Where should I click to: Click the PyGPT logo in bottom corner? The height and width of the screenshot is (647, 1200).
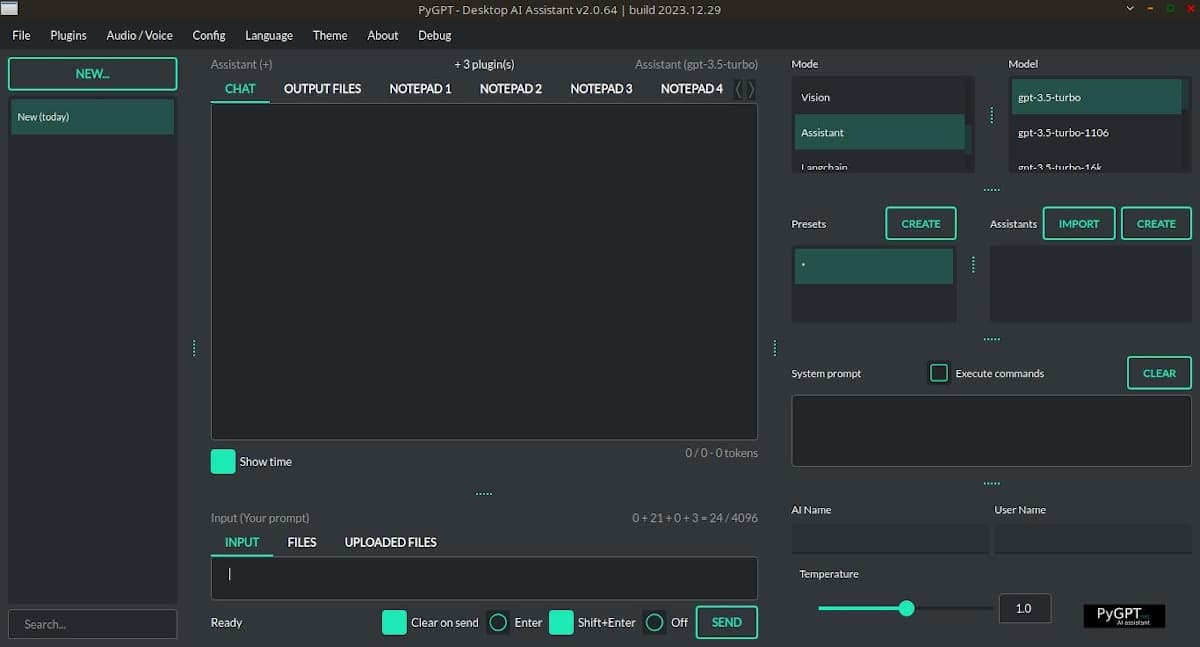click(1122, 615)
